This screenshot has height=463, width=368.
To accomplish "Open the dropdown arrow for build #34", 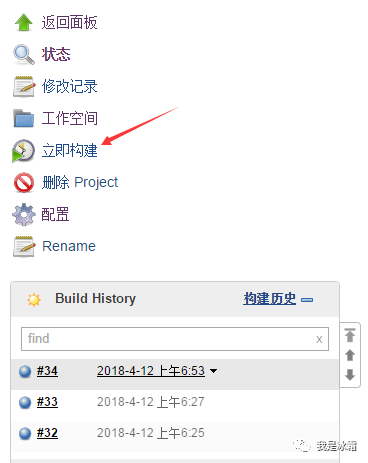I will [213, 371].
